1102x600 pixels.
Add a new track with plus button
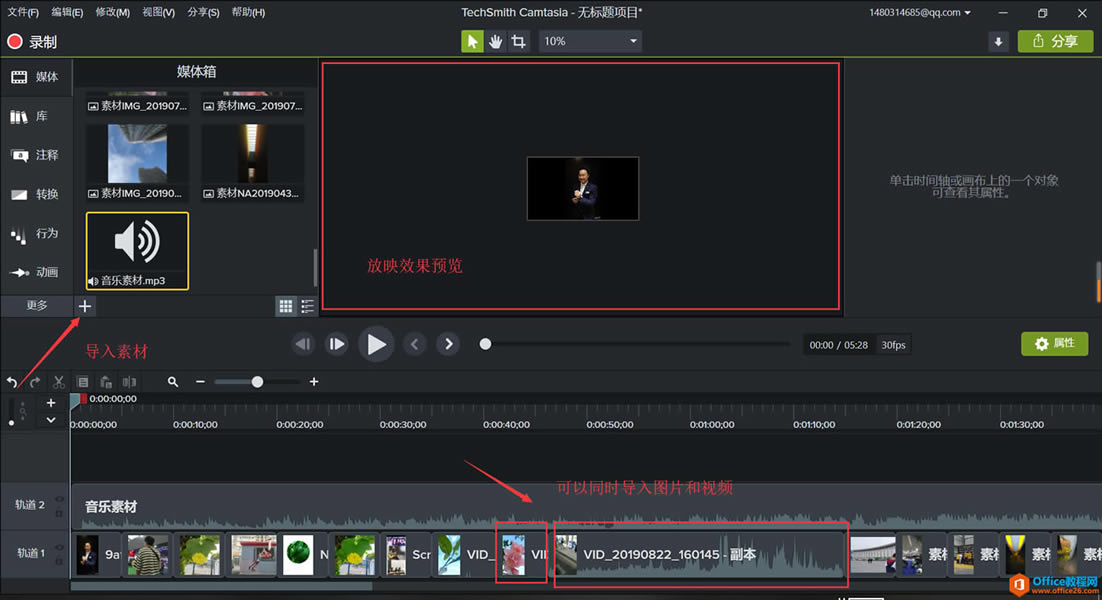(x=51, y=403)
